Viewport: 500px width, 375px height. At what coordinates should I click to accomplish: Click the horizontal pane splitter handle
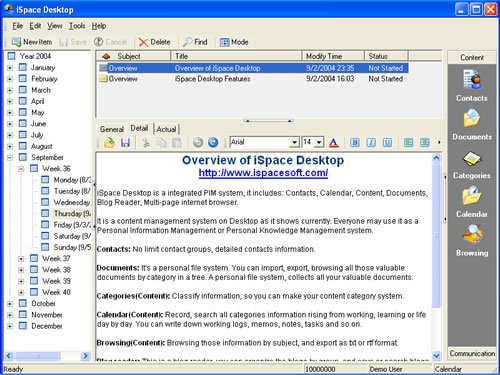(269, 121)
